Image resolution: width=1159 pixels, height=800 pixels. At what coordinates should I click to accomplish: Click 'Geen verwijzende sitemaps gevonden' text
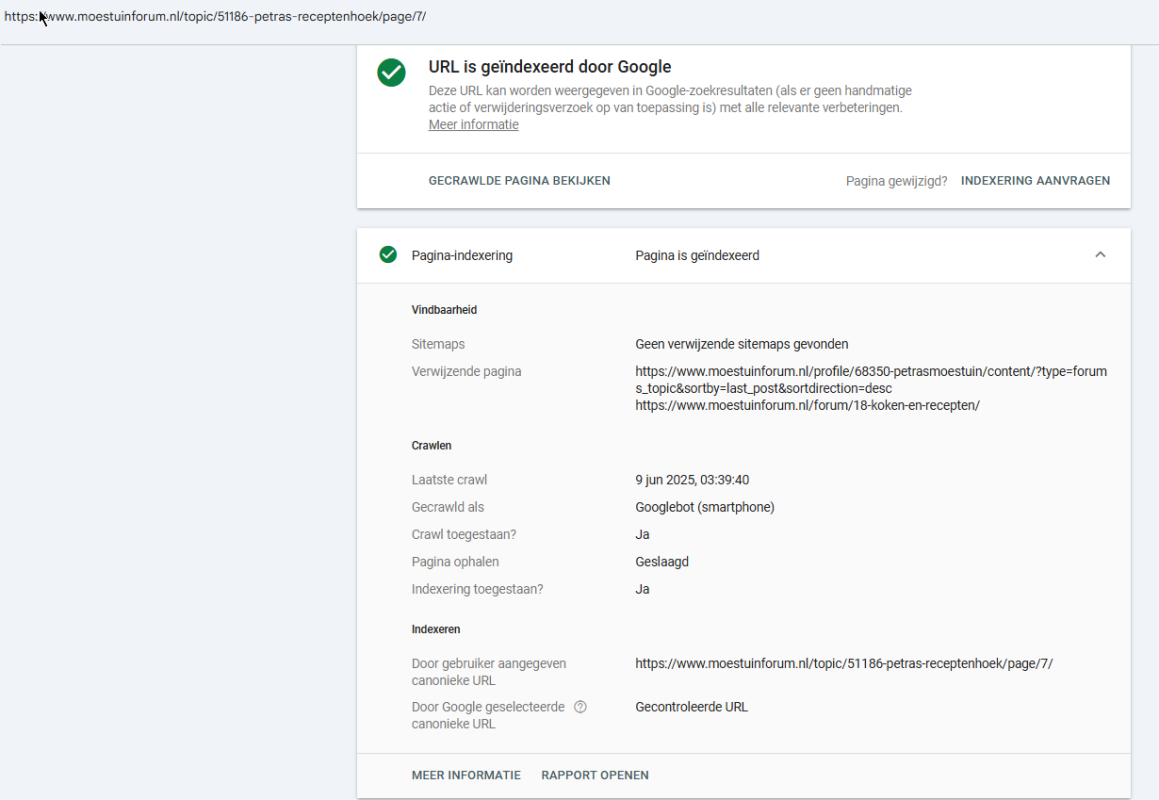pyautogui.click(x=741, y=344)
